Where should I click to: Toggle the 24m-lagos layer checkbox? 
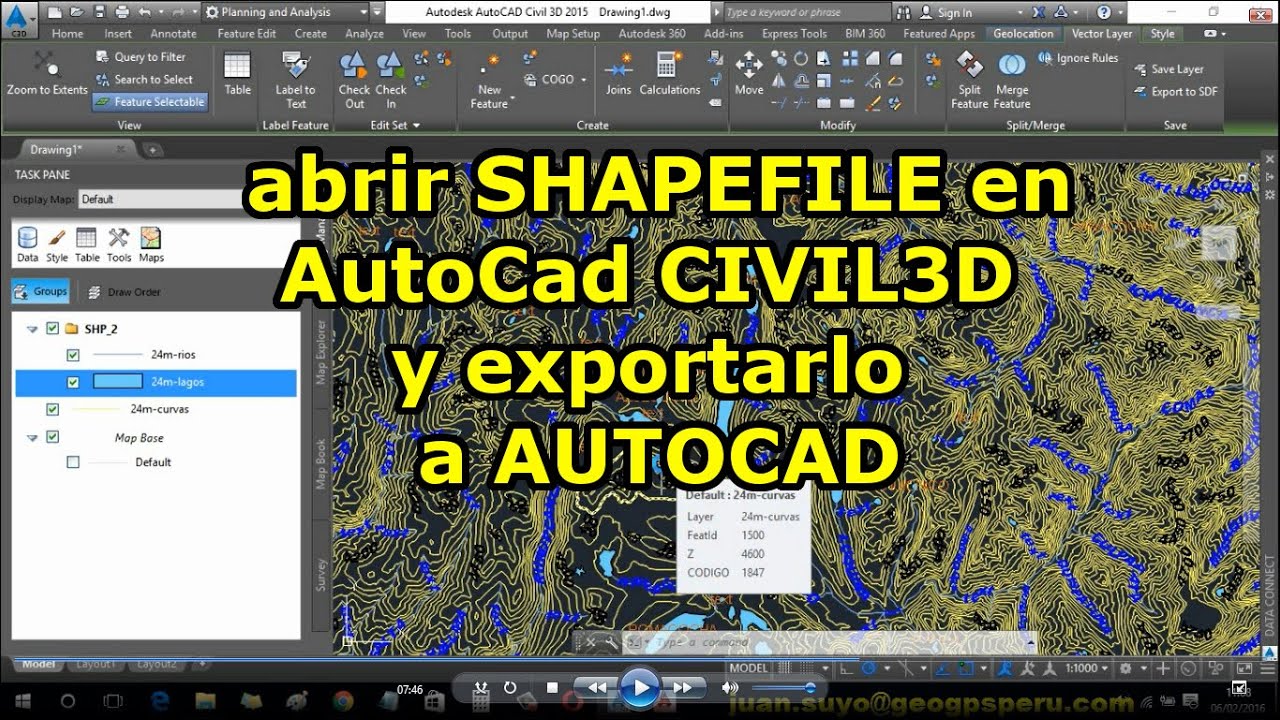click(72, 382)
